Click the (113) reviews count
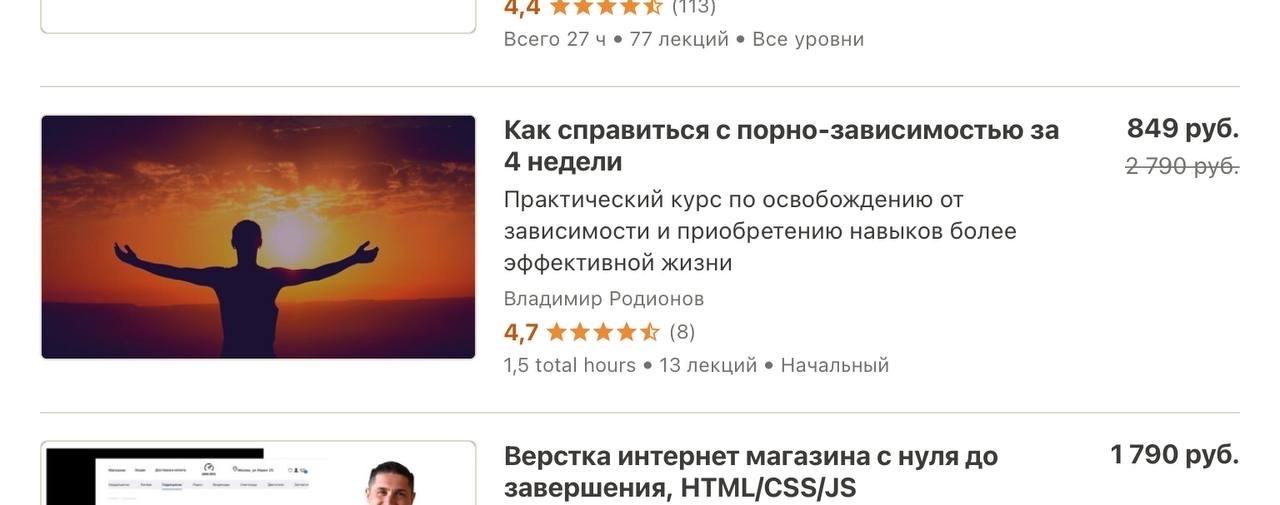Image resolution: width=1280 pixels, height=505 pixels. pyautogui.click(x=694, y=7)
